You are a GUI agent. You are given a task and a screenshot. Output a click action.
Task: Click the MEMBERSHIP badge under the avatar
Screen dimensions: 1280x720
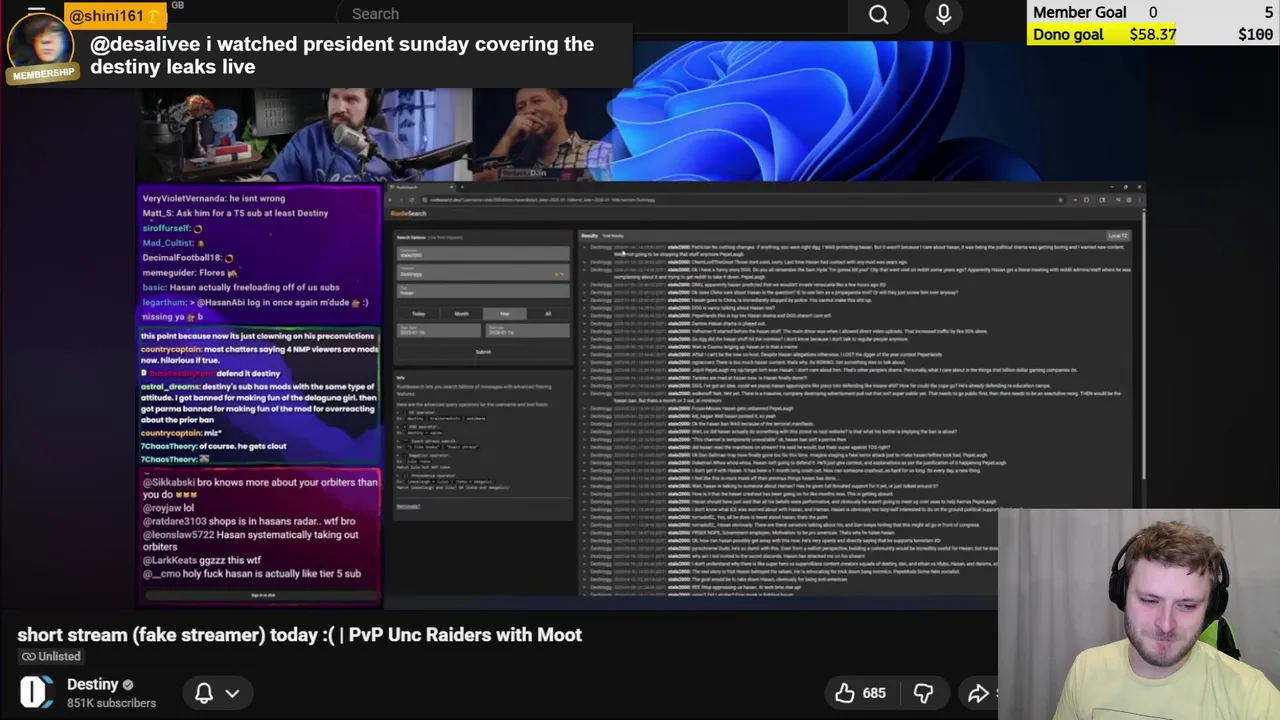(43, 73)
